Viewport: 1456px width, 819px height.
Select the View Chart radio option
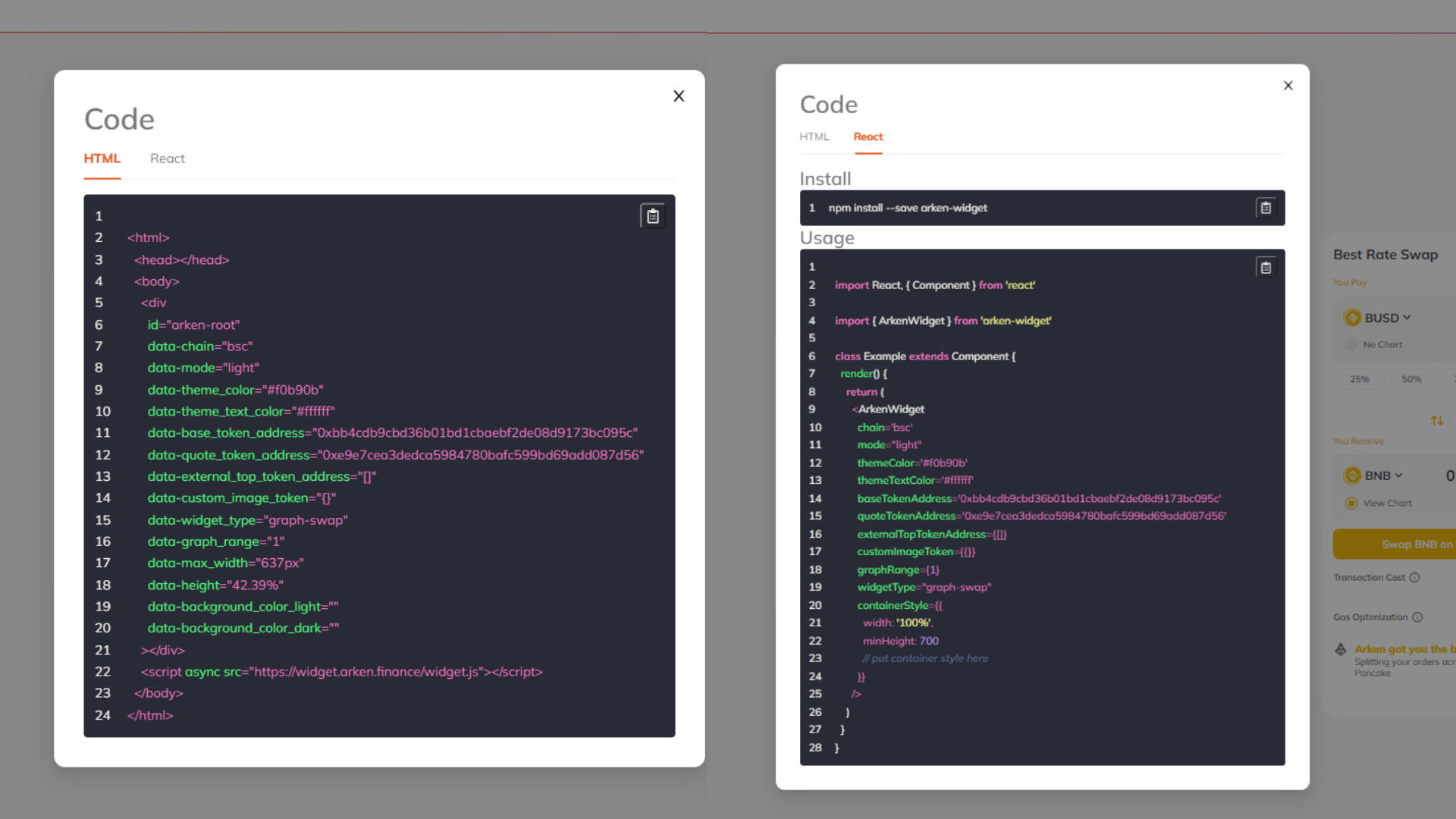(1351, 503)
